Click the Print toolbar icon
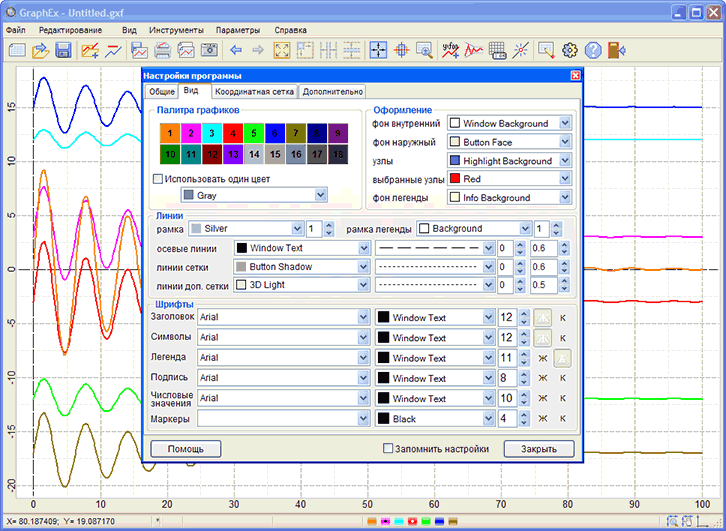The image size is (726, 531). (x=162, y=50)
